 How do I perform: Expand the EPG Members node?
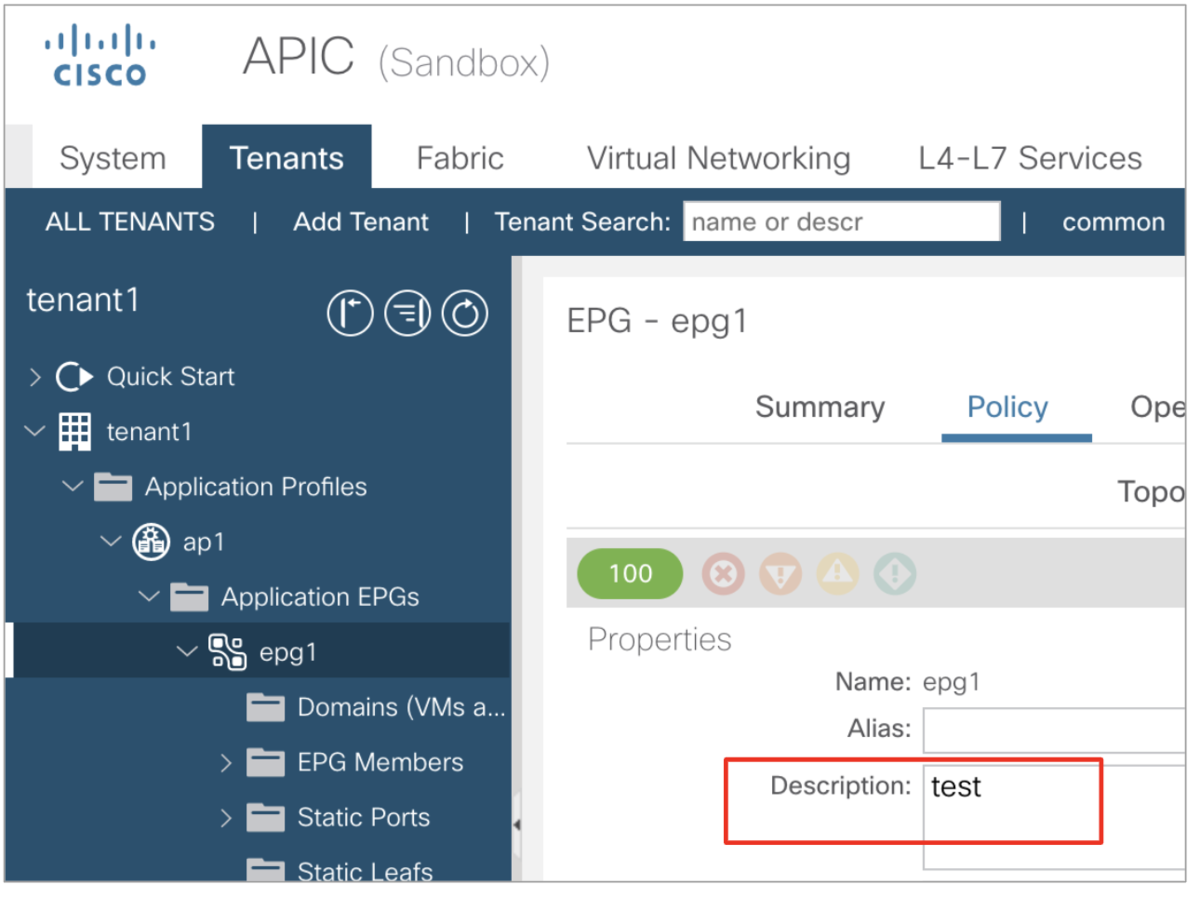click(226, 763)
